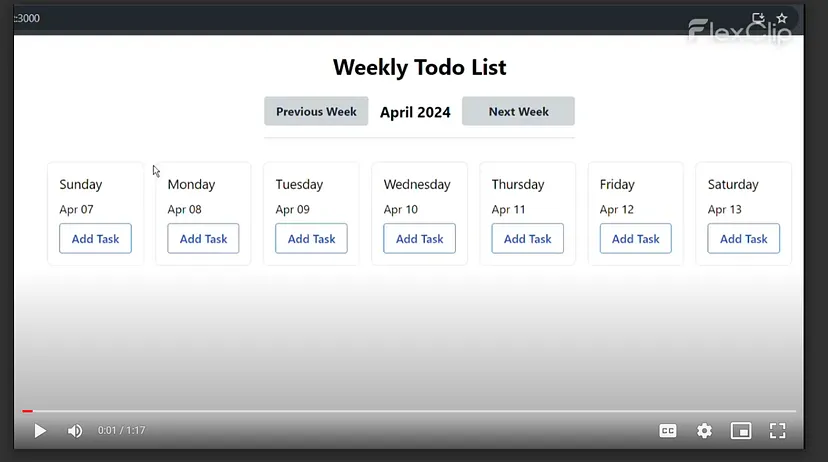The height and width of the screenshot is (462, 828).
Task: Add Task for Monday
Action: click(x=203, y=239)
